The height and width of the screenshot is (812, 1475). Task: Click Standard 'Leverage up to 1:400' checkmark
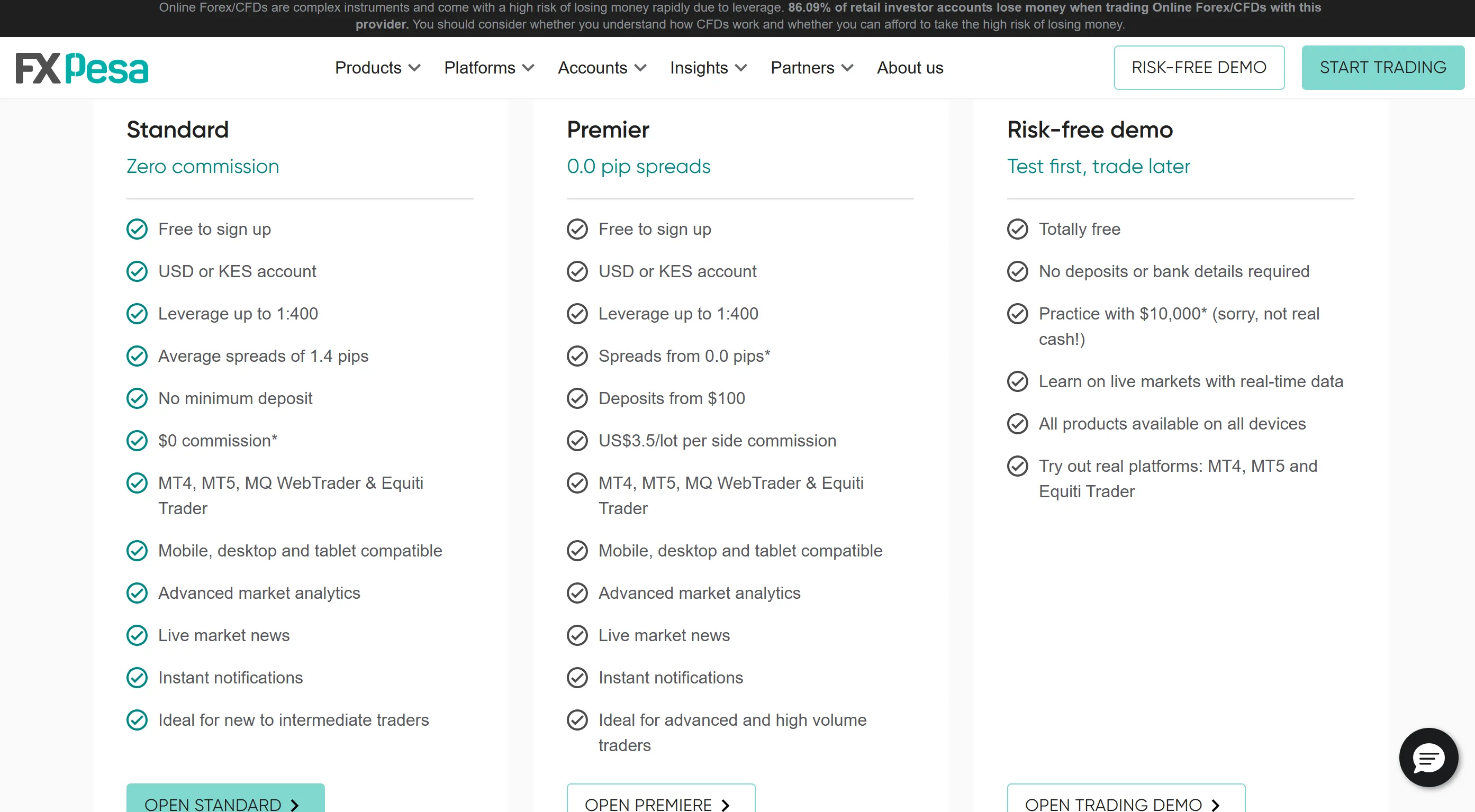pyautogui.click(x=137, y=314)
